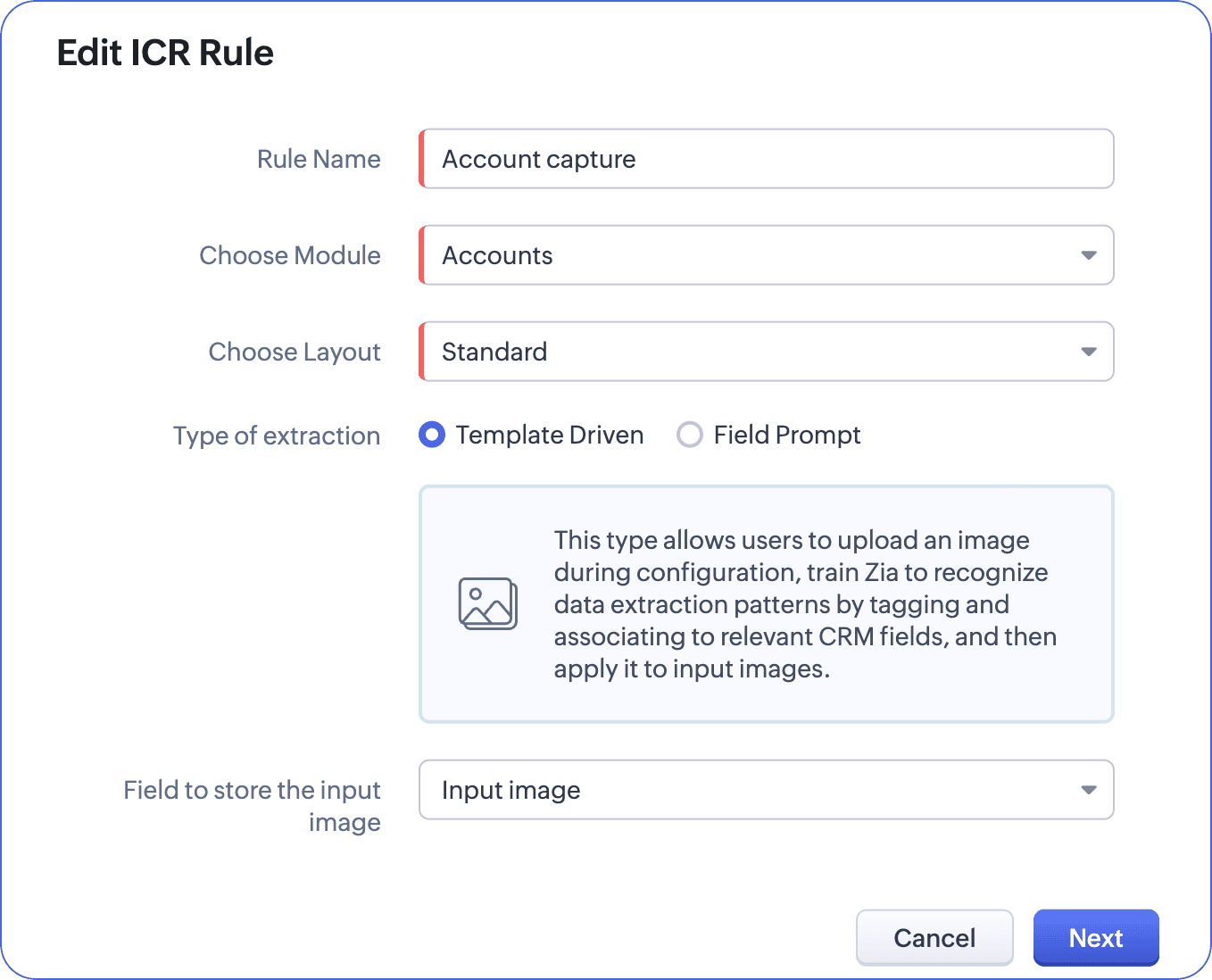The height and width of the screenshot is (980, 1212).
Task: Click the Field Prompt option label
Action: pyautogui.click(x=786, y=435)
